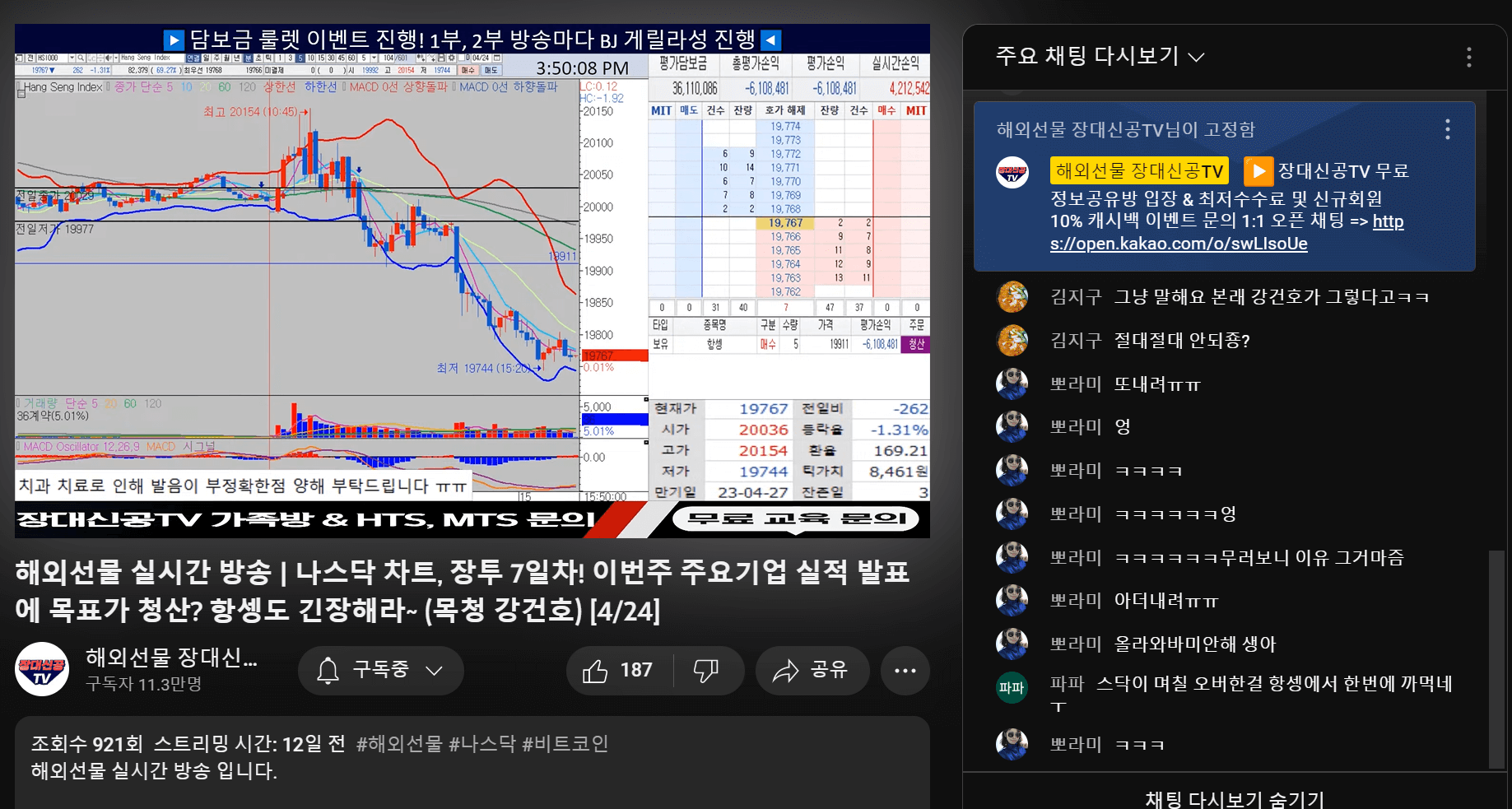Click the 청산 button in video order panel
The width and height of the screenshot is (1512, 809).
(x=916, y=344)
